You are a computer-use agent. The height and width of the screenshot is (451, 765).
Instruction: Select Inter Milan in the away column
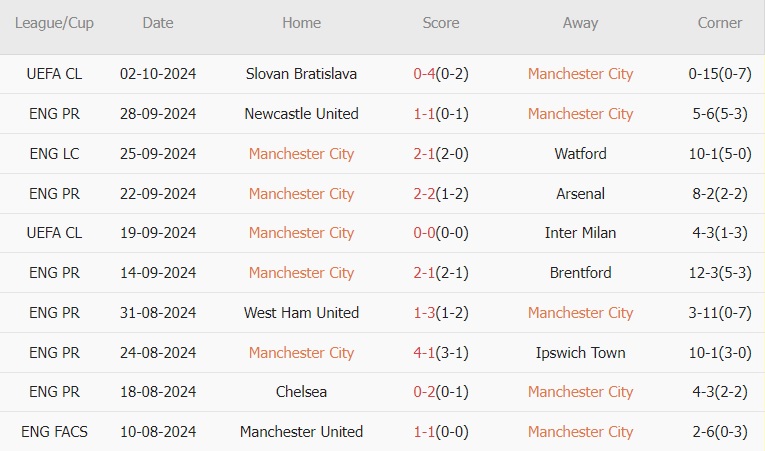[580, 233]
